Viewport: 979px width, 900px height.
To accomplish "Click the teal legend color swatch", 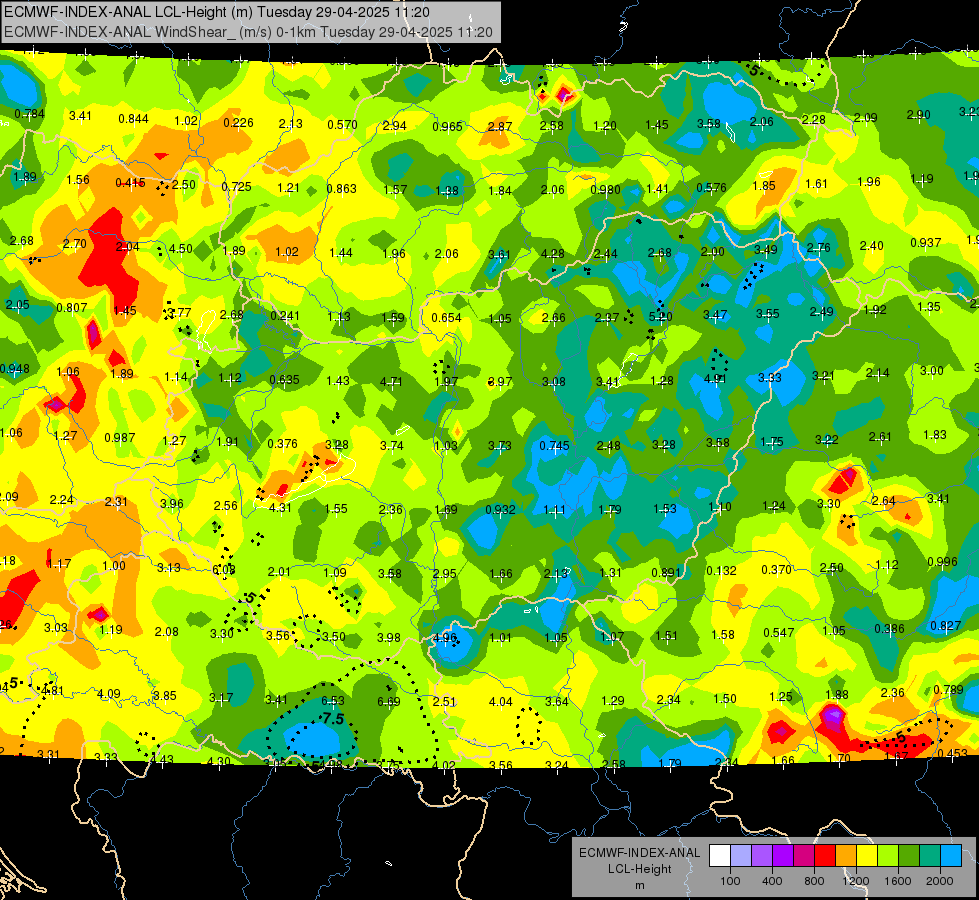I will pyautogui.click(x=930, y=855).
